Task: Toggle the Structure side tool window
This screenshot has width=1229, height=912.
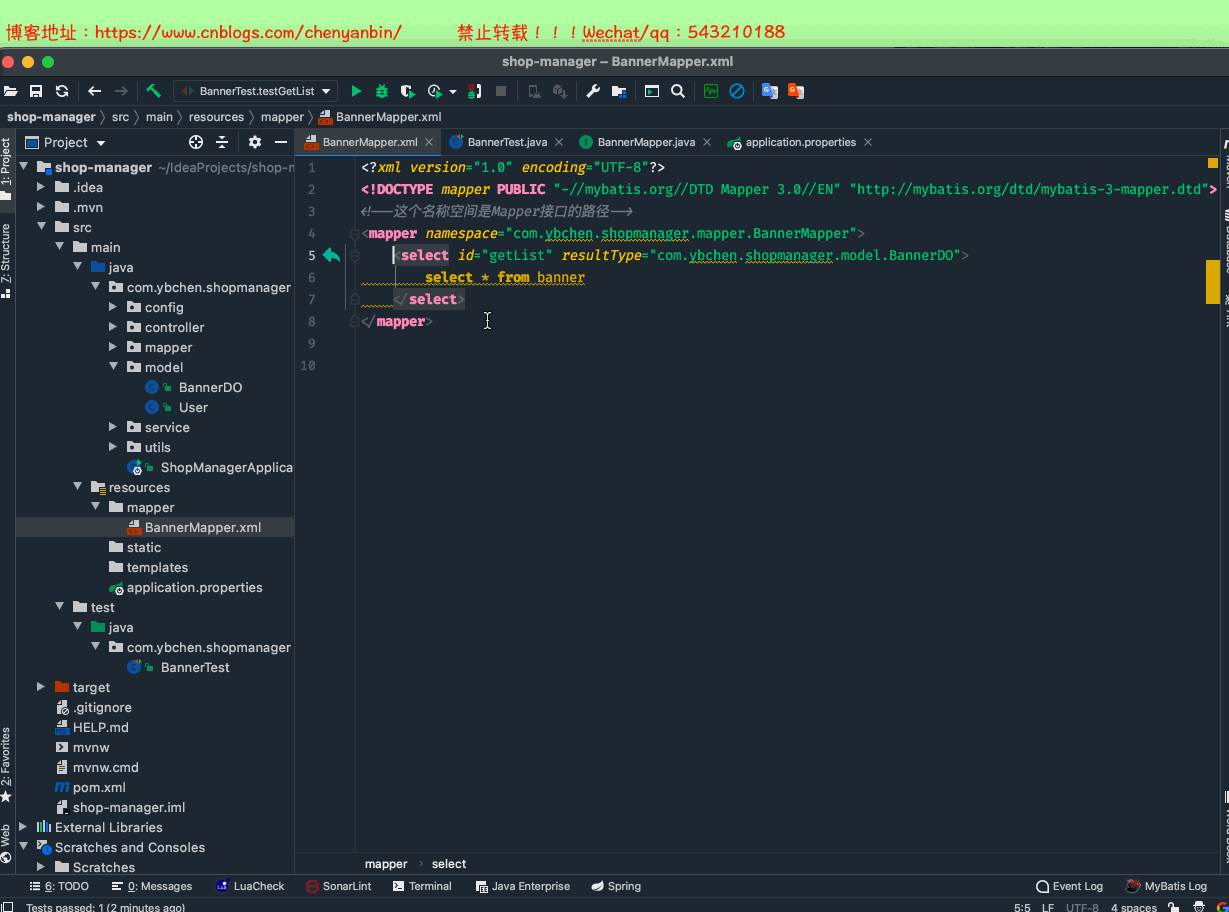Action: click(x=6, y=262)
